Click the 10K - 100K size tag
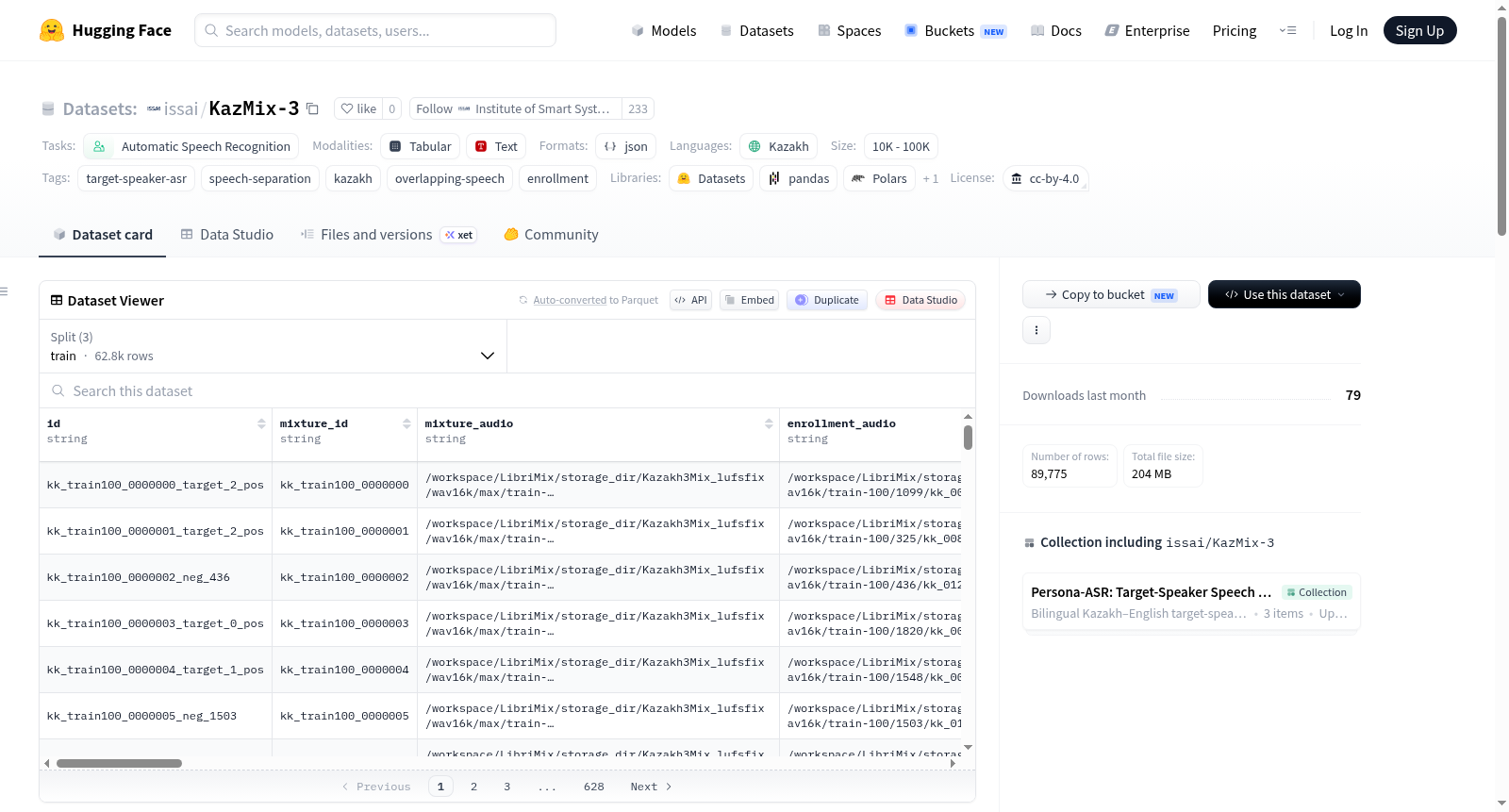 901,146
